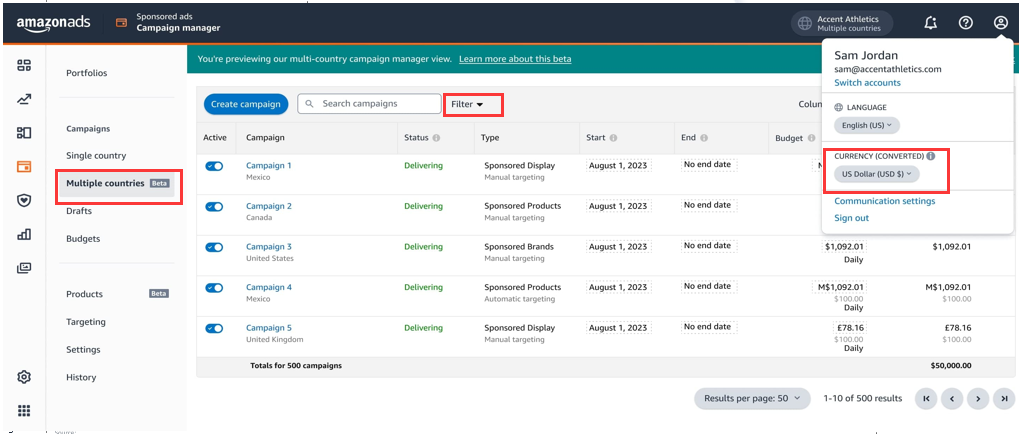Go to the next results page
This screenshot has height=434, width=1019.
tap(977, 398)
